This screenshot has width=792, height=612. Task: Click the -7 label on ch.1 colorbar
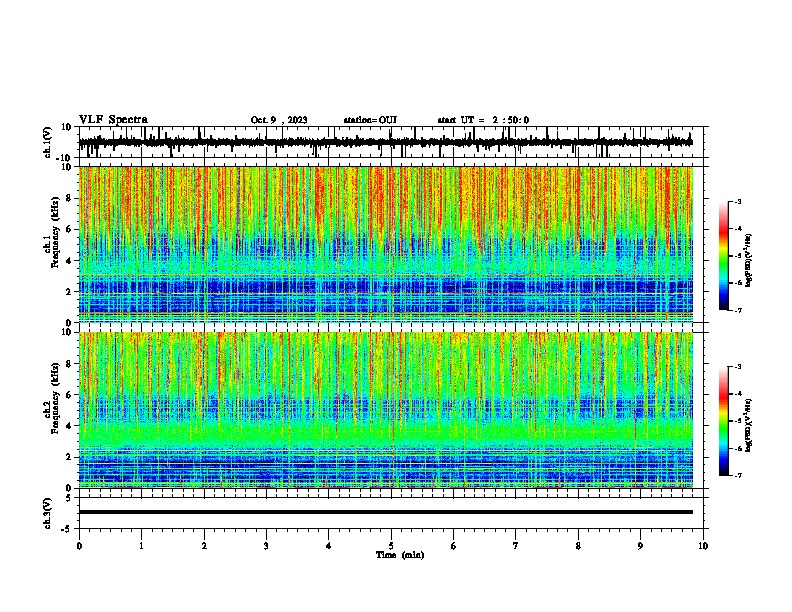coord(738,310)
